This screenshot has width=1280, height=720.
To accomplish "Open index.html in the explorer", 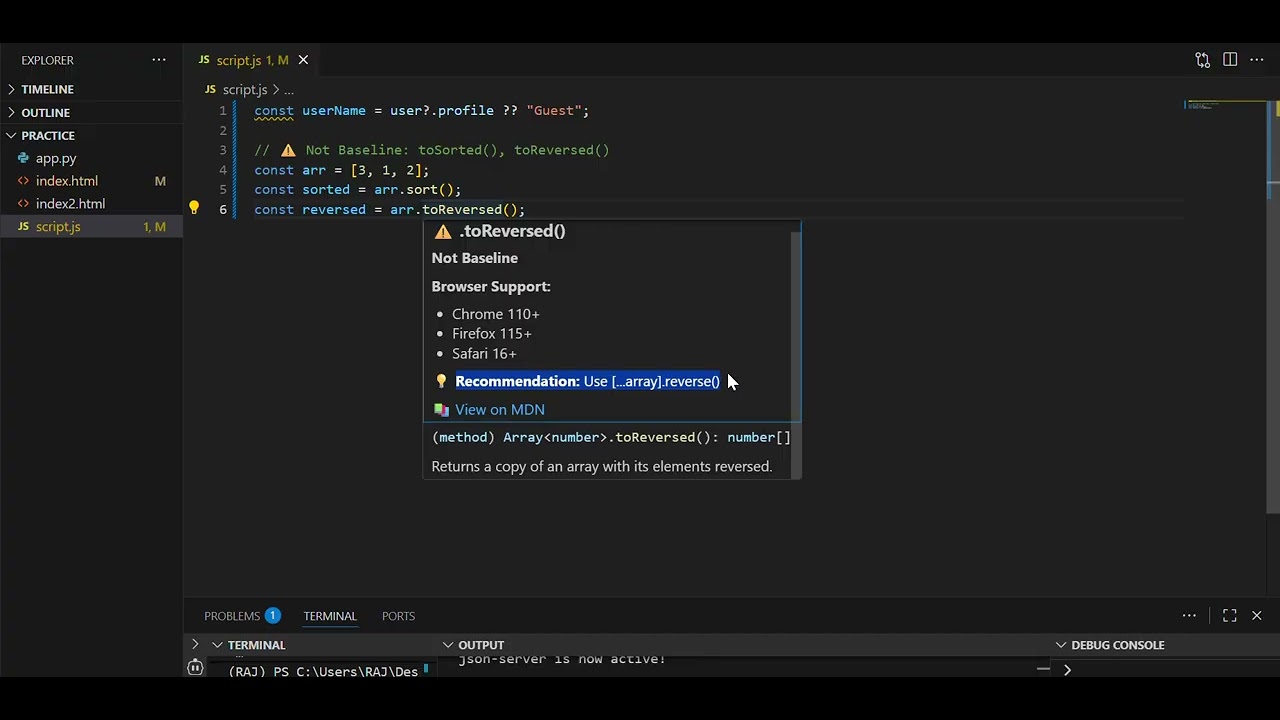I will (91, 181).
